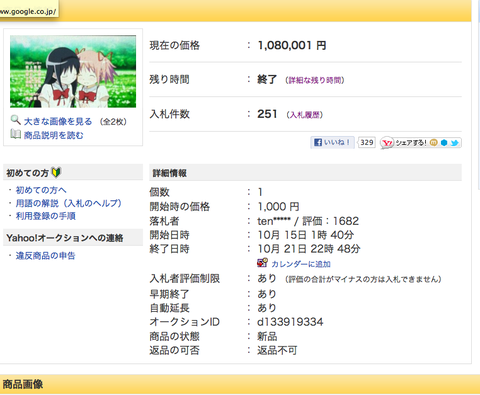
Task: View the 入札履歴 bid history link
Action: tap(305, 115)
